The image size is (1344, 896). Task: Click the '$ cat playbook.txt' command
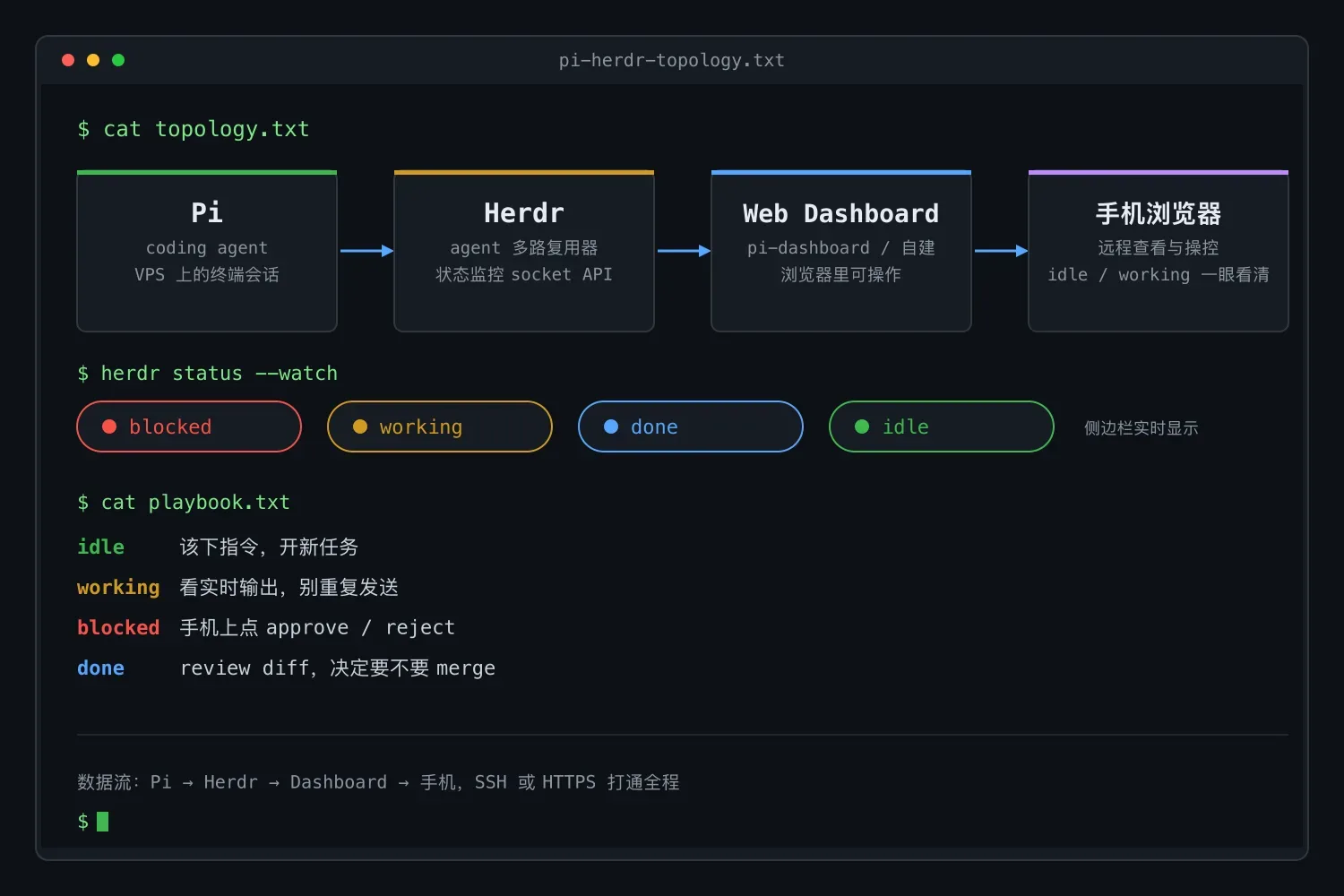click(184, 503)
